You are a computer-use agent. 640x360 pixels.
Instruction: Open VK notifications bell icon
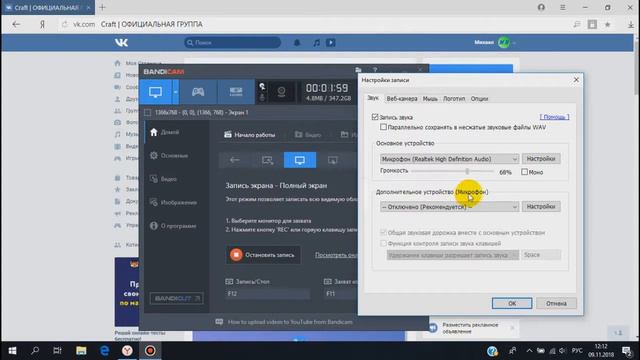click(297, 42)
